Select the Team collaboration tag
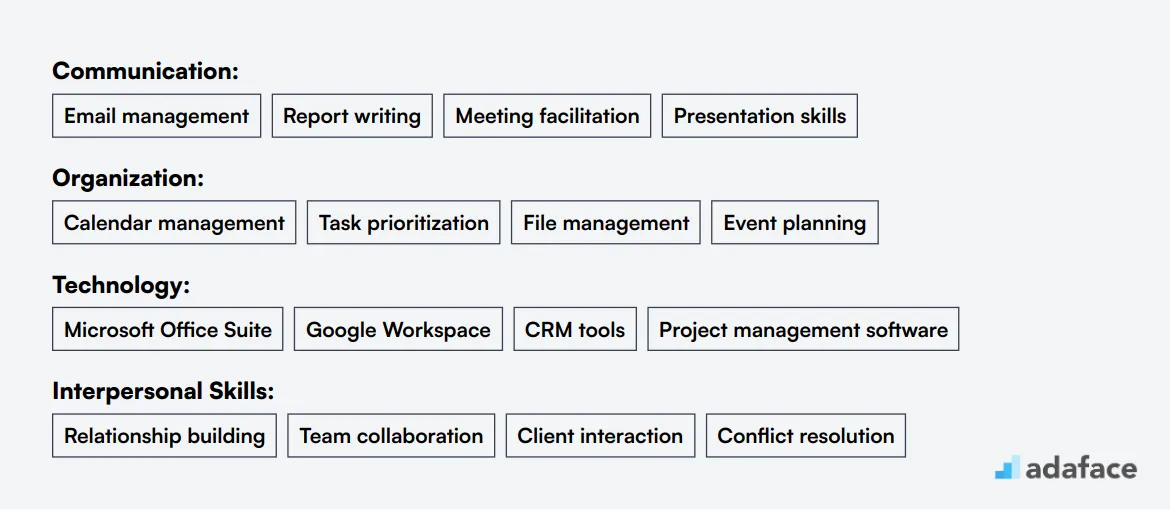The height and width of the screenshot is (510, 1170). tap(391, 436)
